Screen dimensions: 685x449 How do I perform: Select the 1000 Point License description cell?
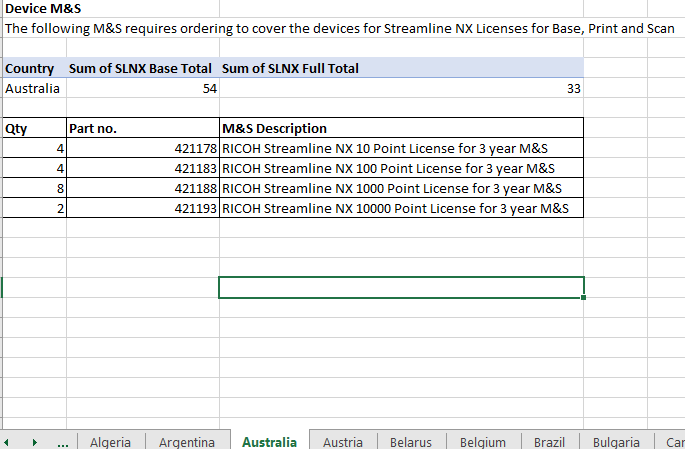pos(401,188)
